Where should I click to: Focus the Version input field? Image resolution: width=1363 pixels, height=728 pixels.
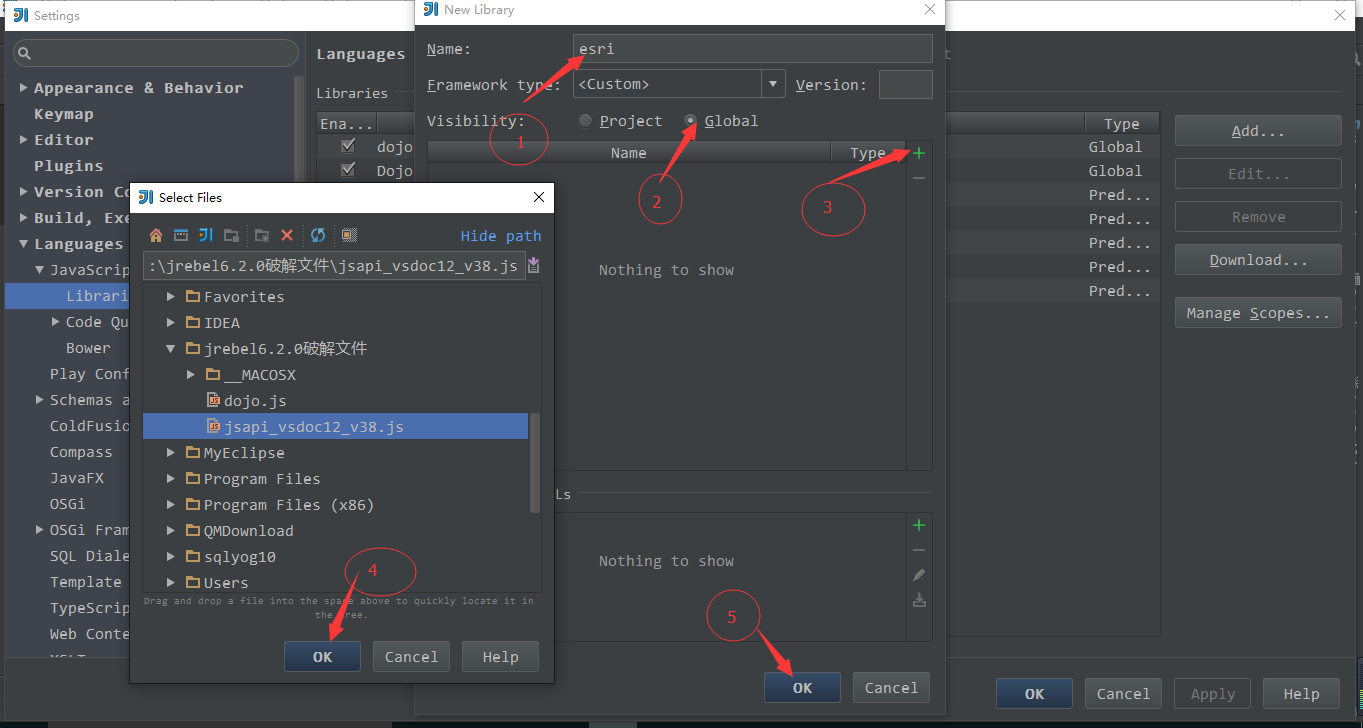(905, 85)
